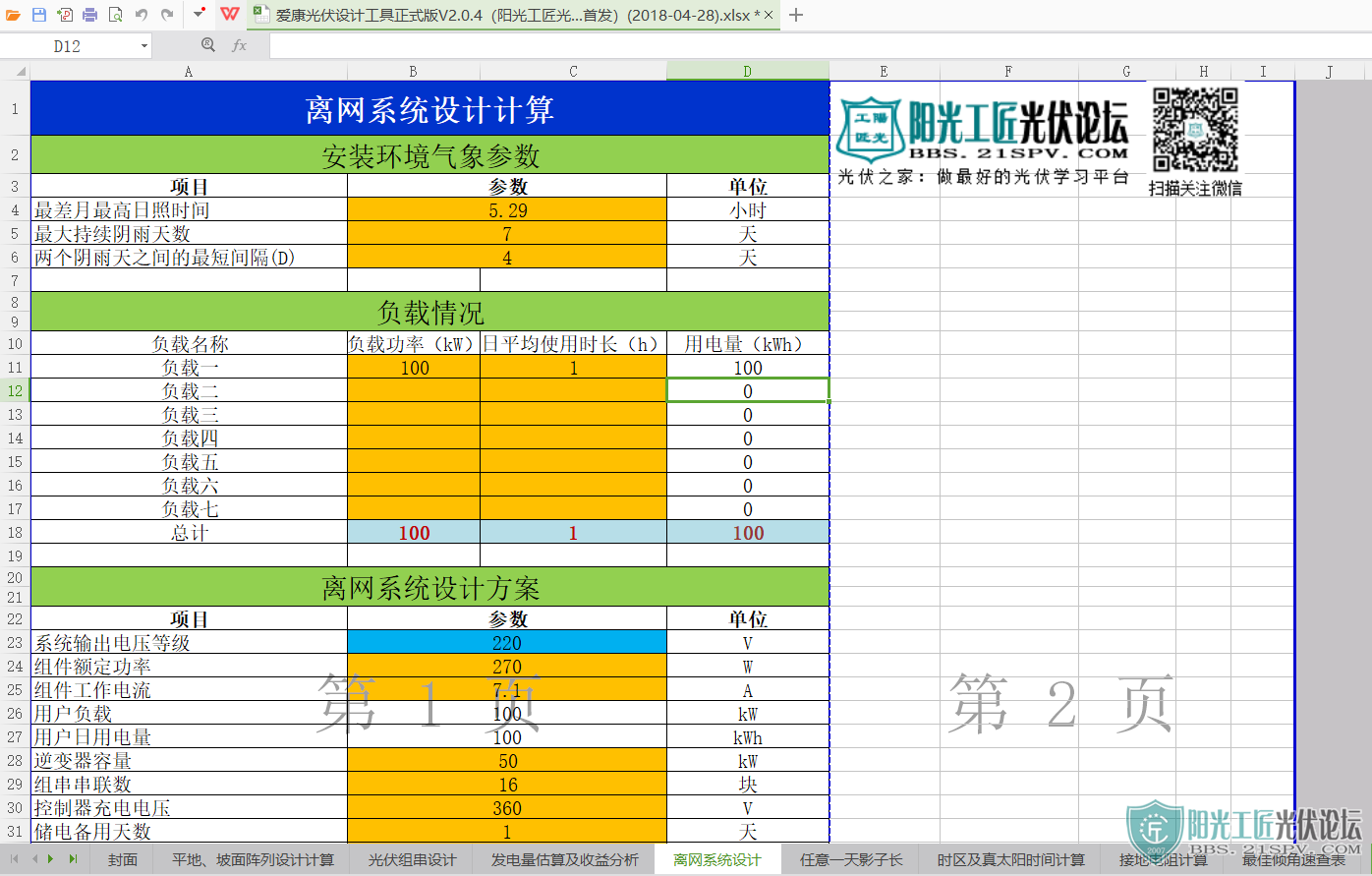This screenshot has height=876, width=1372.
Task: Go to last sheet navigation arrow
Action: (72, 859)
